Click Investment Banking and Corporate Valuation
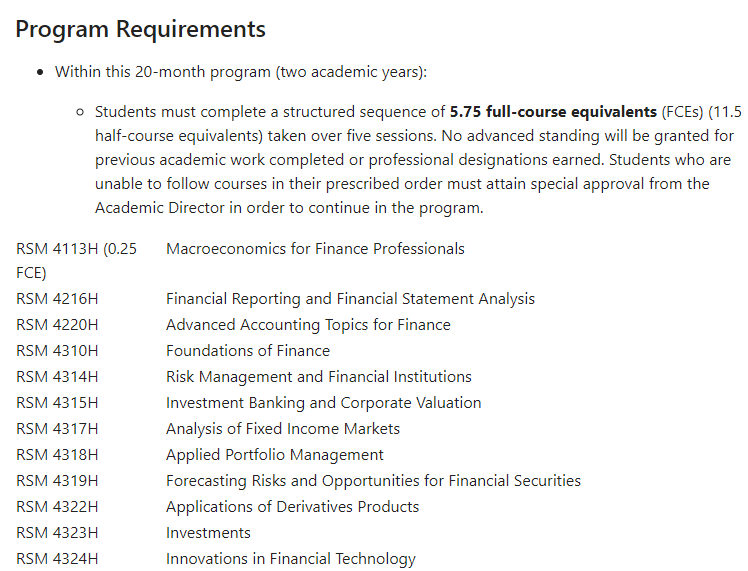The image size is (748, 571). [323, 403]
